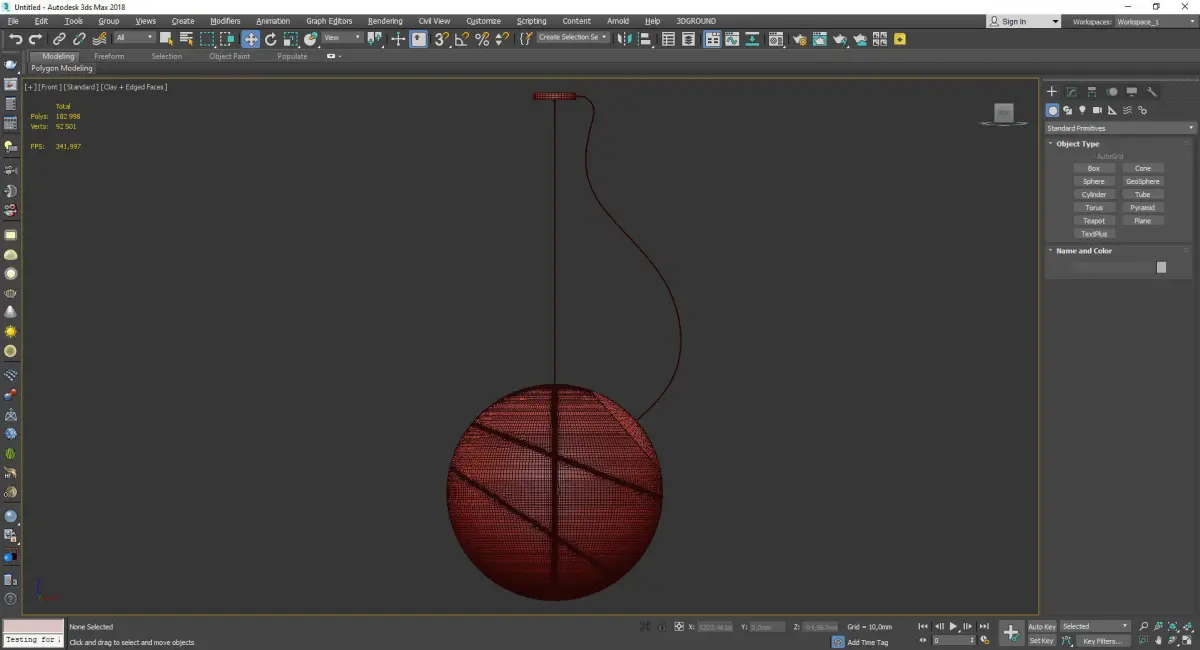Collapse the Object Type rollout
Viewport: 1200px width, 650px height.
coord(1077,144)
